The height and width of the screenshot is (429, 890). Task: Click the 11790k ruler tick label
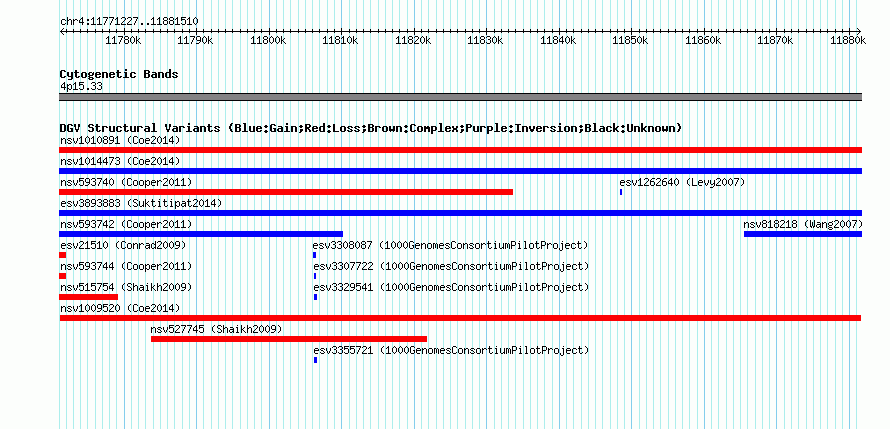point(195,40)
